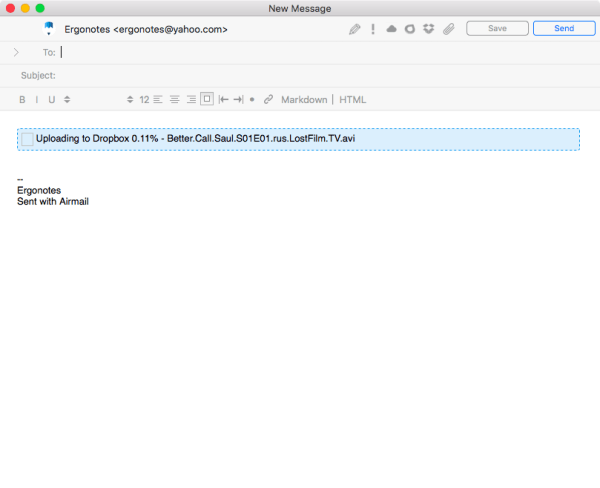Viewport: 600px width, 488px height.
Task: Switch to HTML editing mode
Action: (353, 100)
